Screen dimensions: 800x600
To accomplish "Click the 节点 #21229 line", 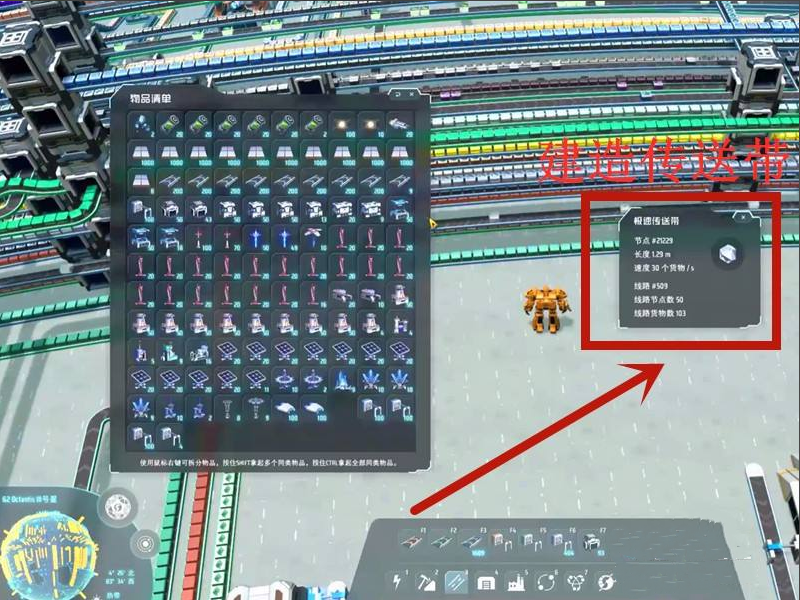I will click(654, 241).
